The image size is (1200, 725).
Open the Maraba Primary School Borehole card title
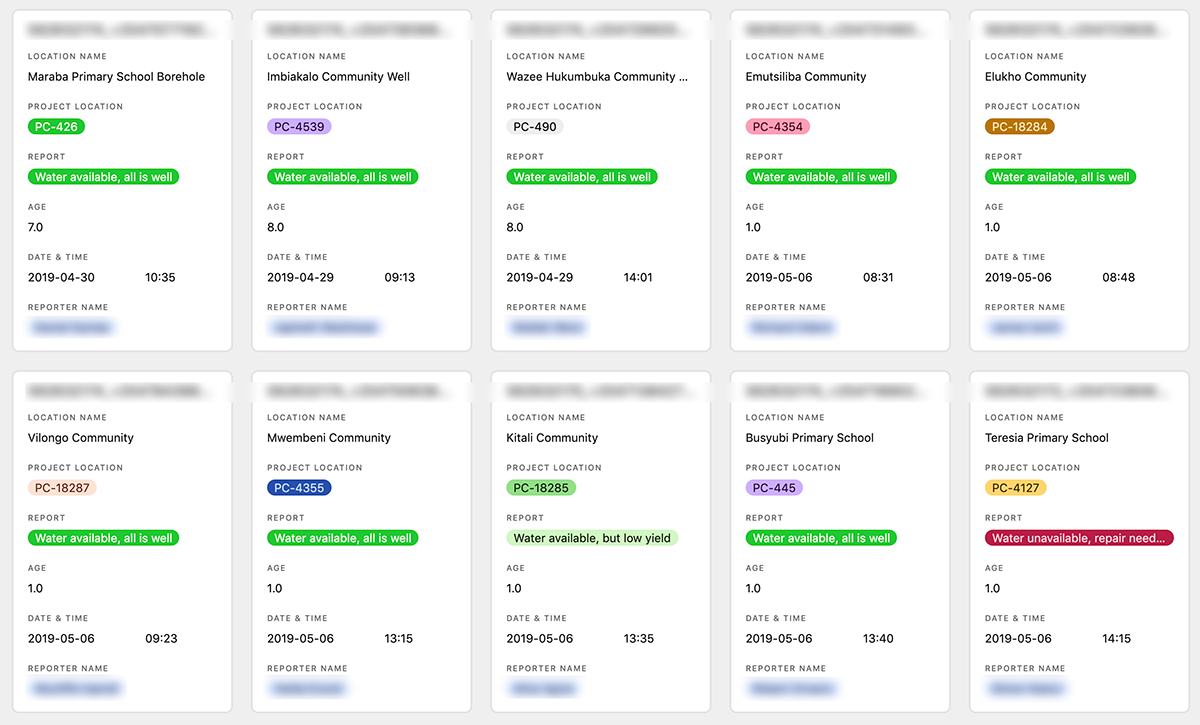pos(116,77)
